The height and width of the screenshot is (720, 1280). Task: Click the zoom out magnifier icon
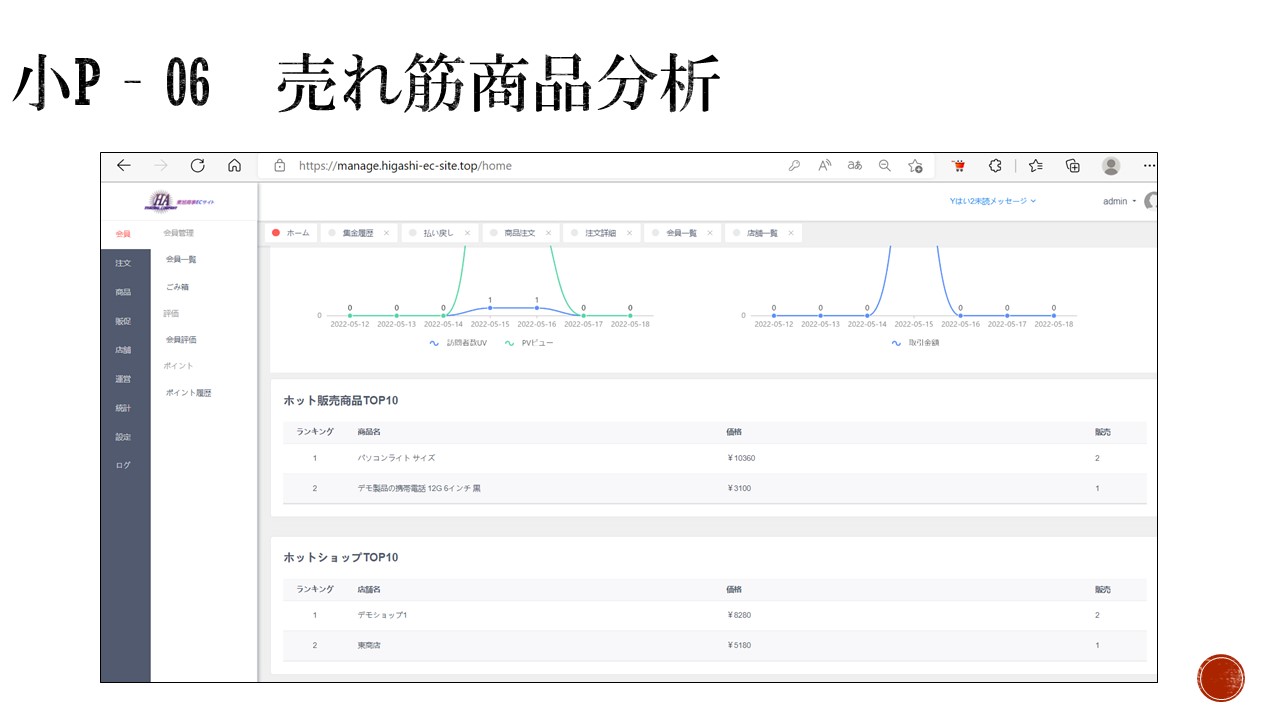[884, 166]
